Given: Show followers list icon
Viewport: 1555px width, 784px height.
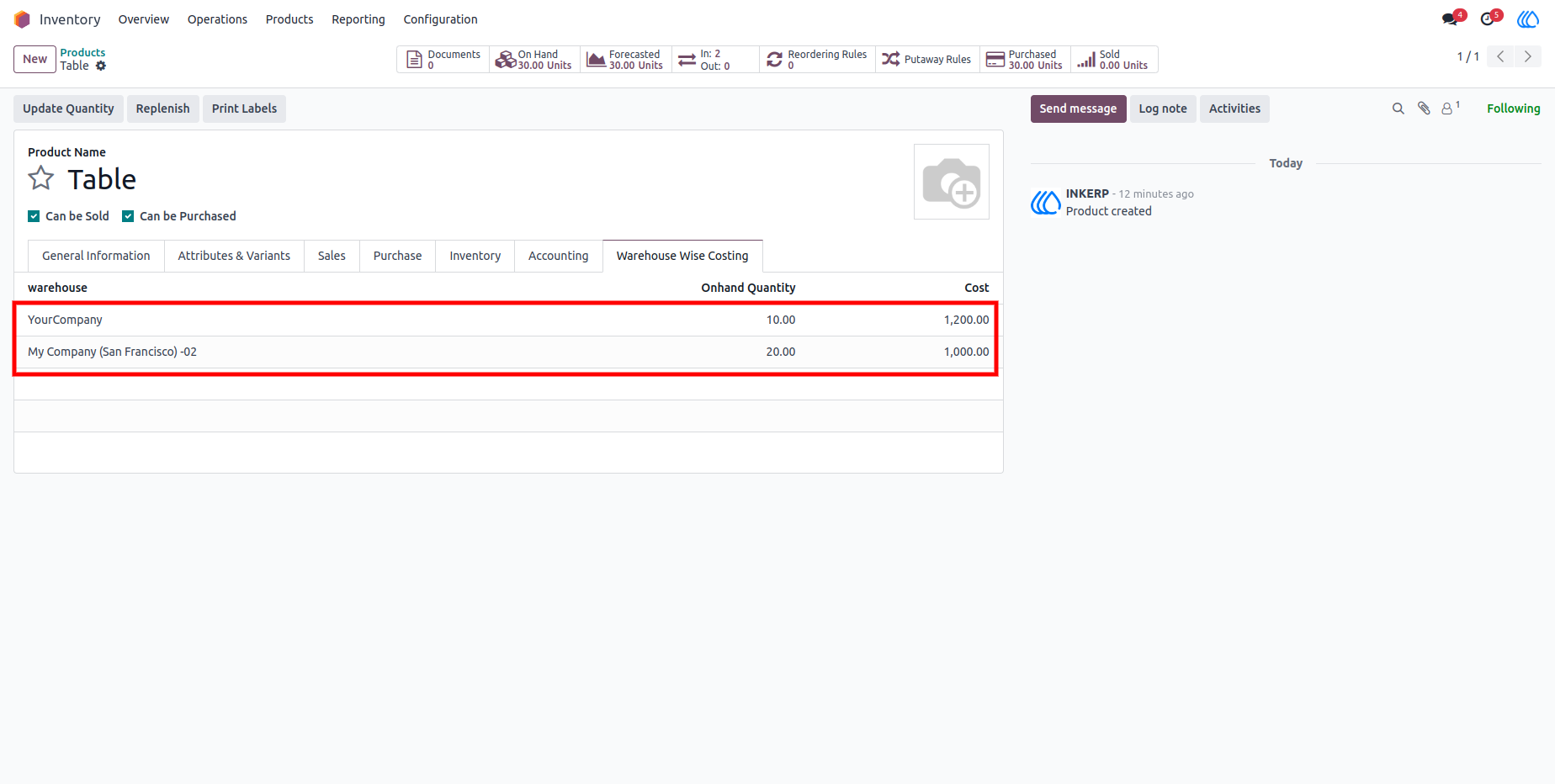Looking at the screenshot, I should coord(1450,108).
